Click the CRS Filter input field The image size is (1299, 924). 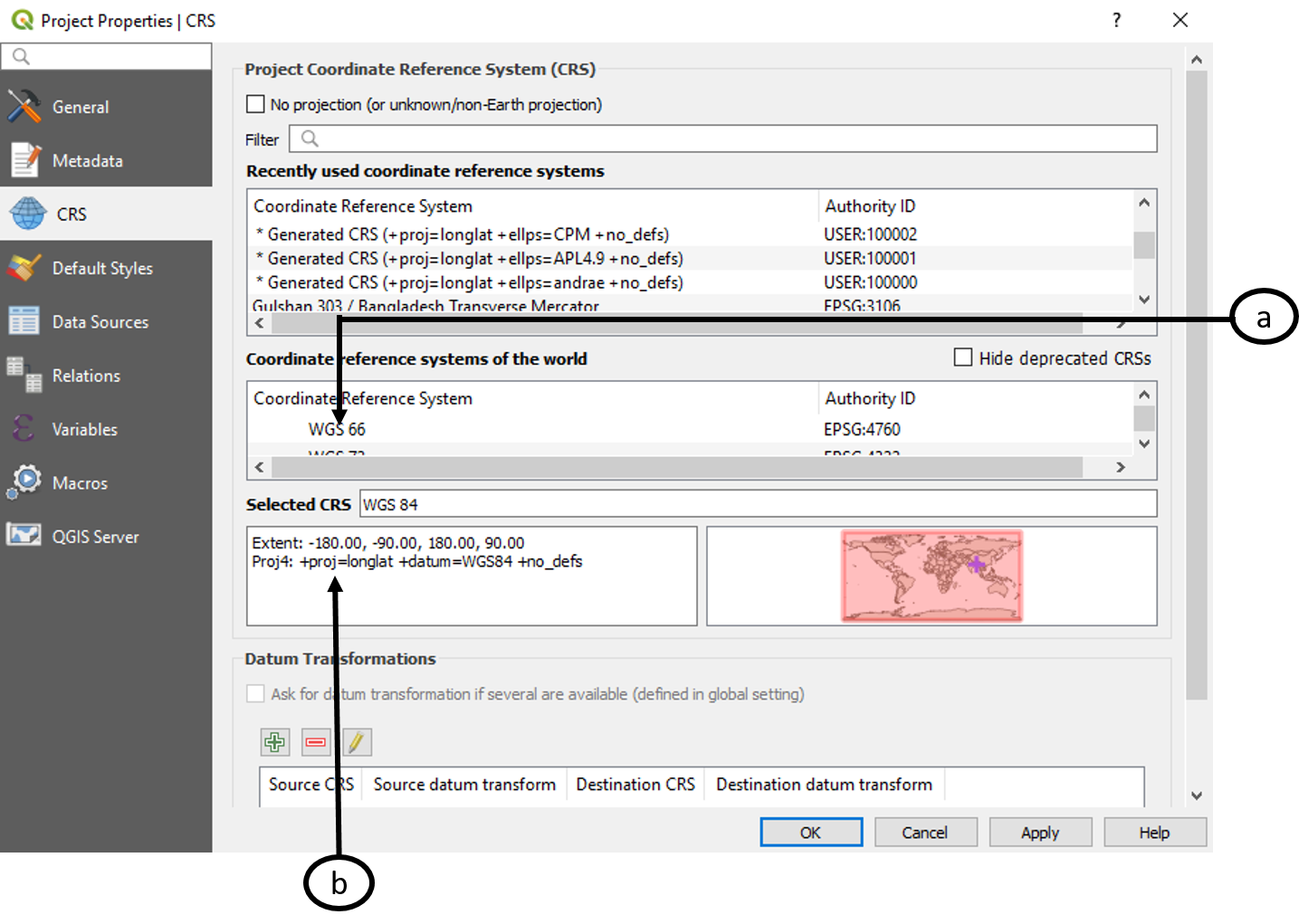coord(723,138)
